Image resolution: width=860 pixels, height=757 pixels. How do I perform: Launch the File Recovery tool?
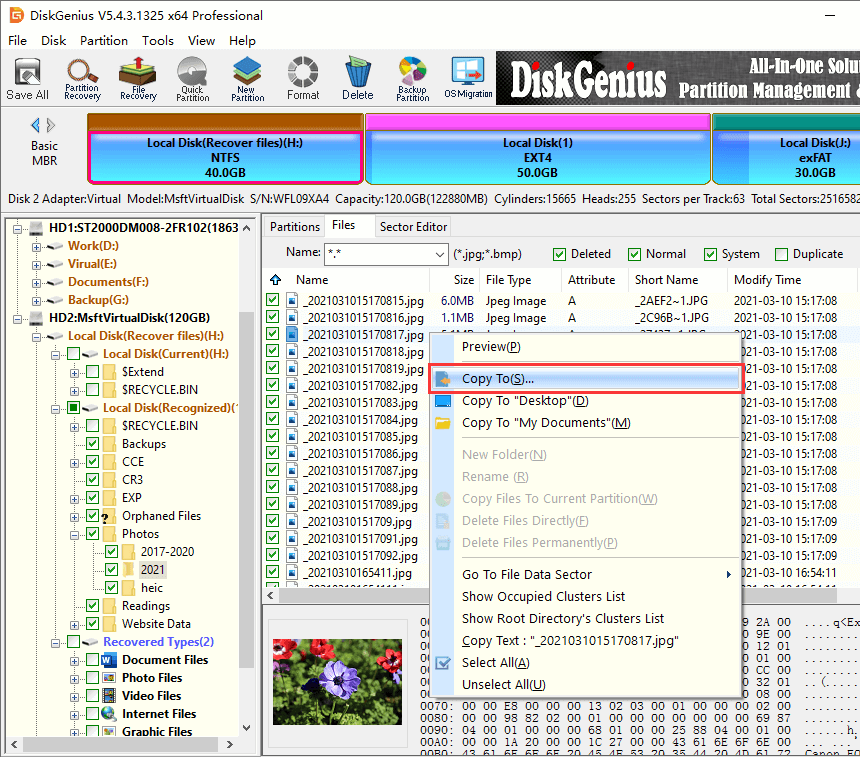click(x=138, y=78)
